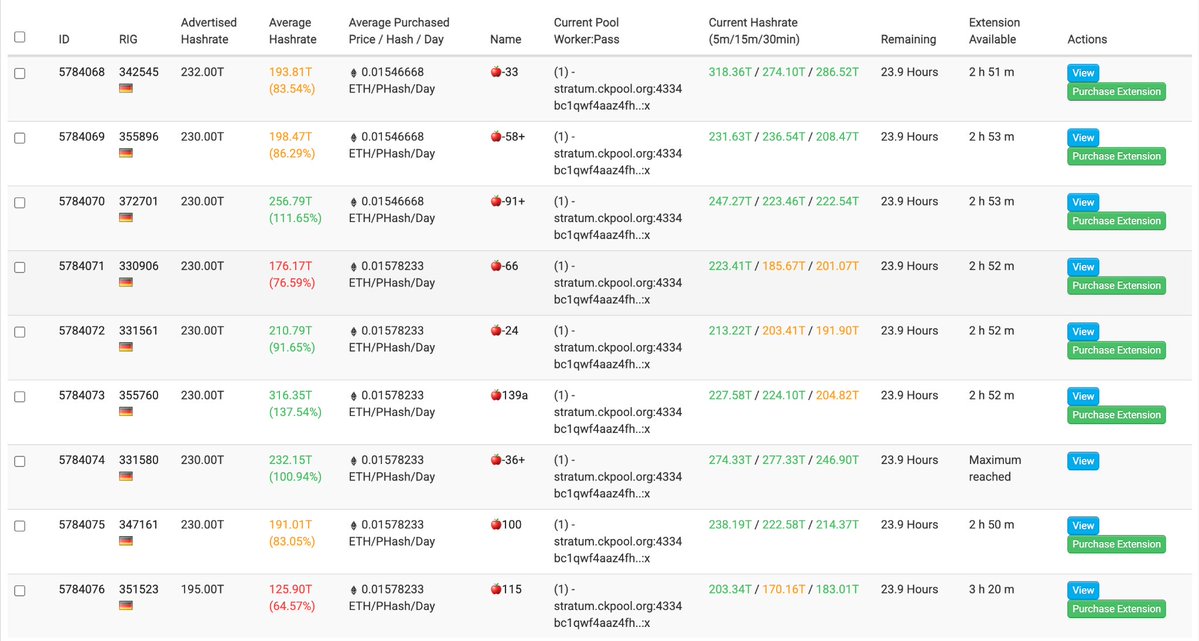This screenshot has width=1199, height=641.
Task: Select checkbox for rental 5784073
Action: pyautogui.click(x=20, y=397)
